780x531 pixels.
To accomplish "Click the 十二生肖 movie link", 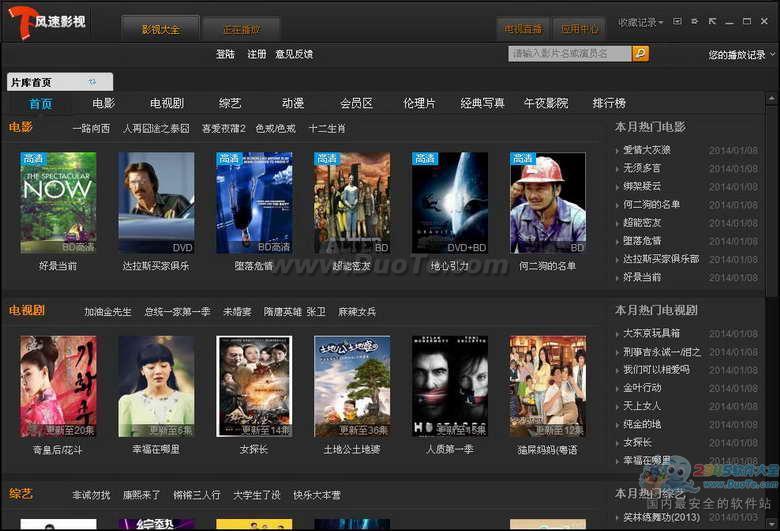I will pyautogui.click(x=327, y=128).
